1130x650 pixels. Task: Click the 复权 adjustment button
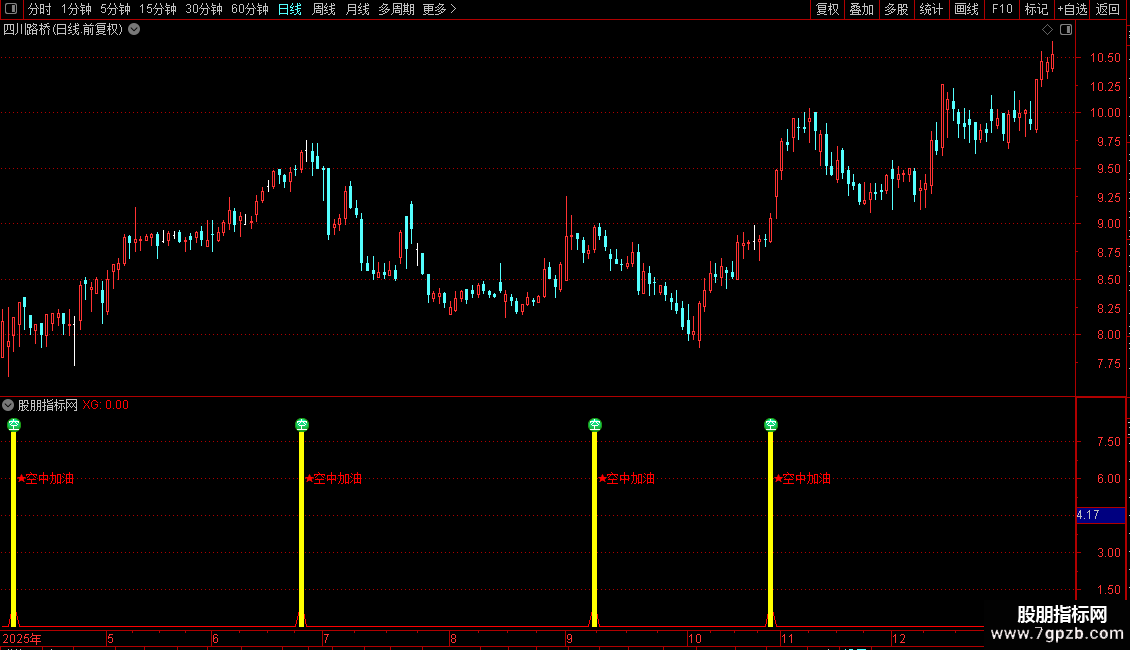click(x=827, y=9)
